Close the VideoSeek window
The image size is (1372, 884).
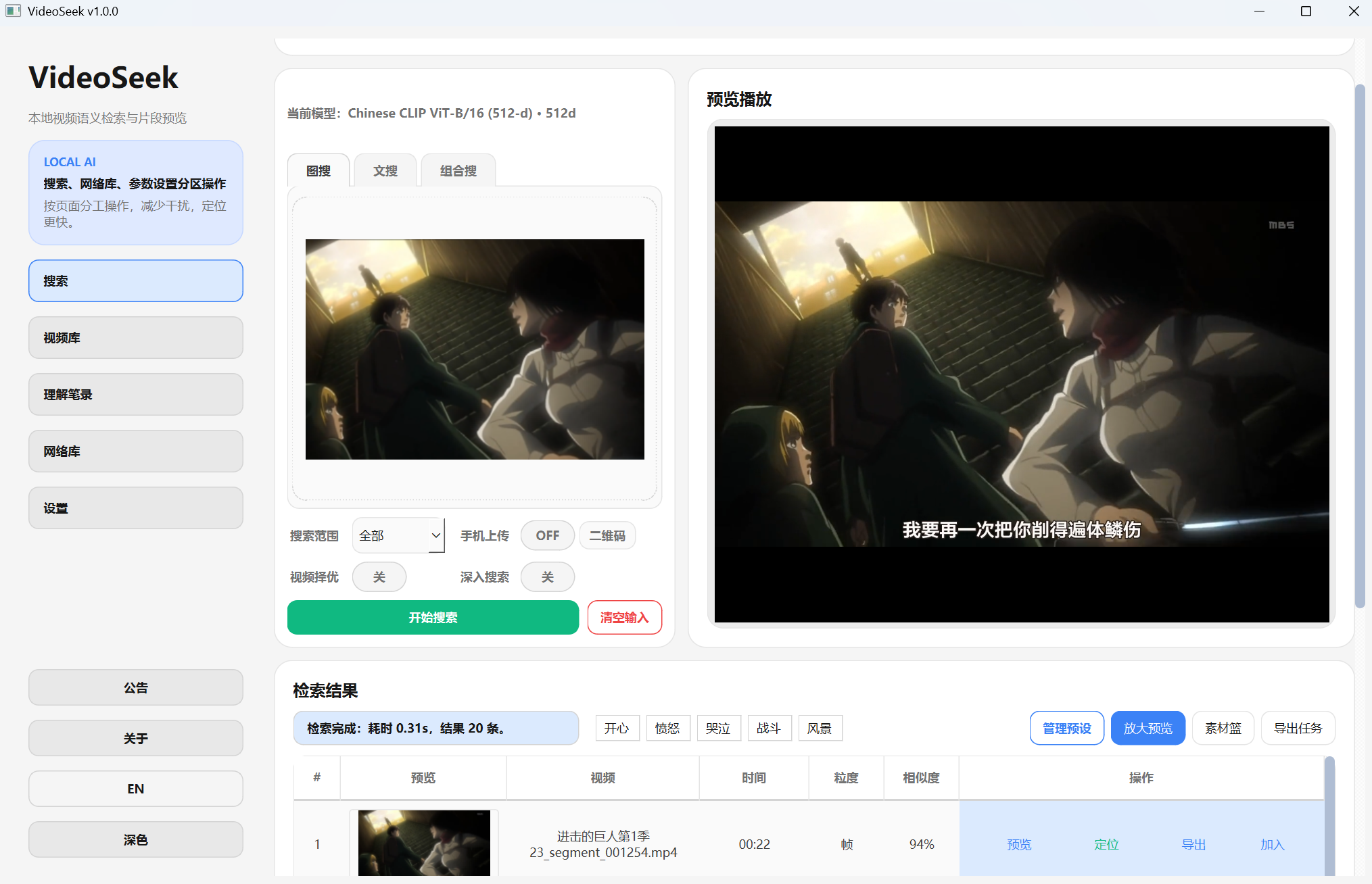[x=1354, y=11]
